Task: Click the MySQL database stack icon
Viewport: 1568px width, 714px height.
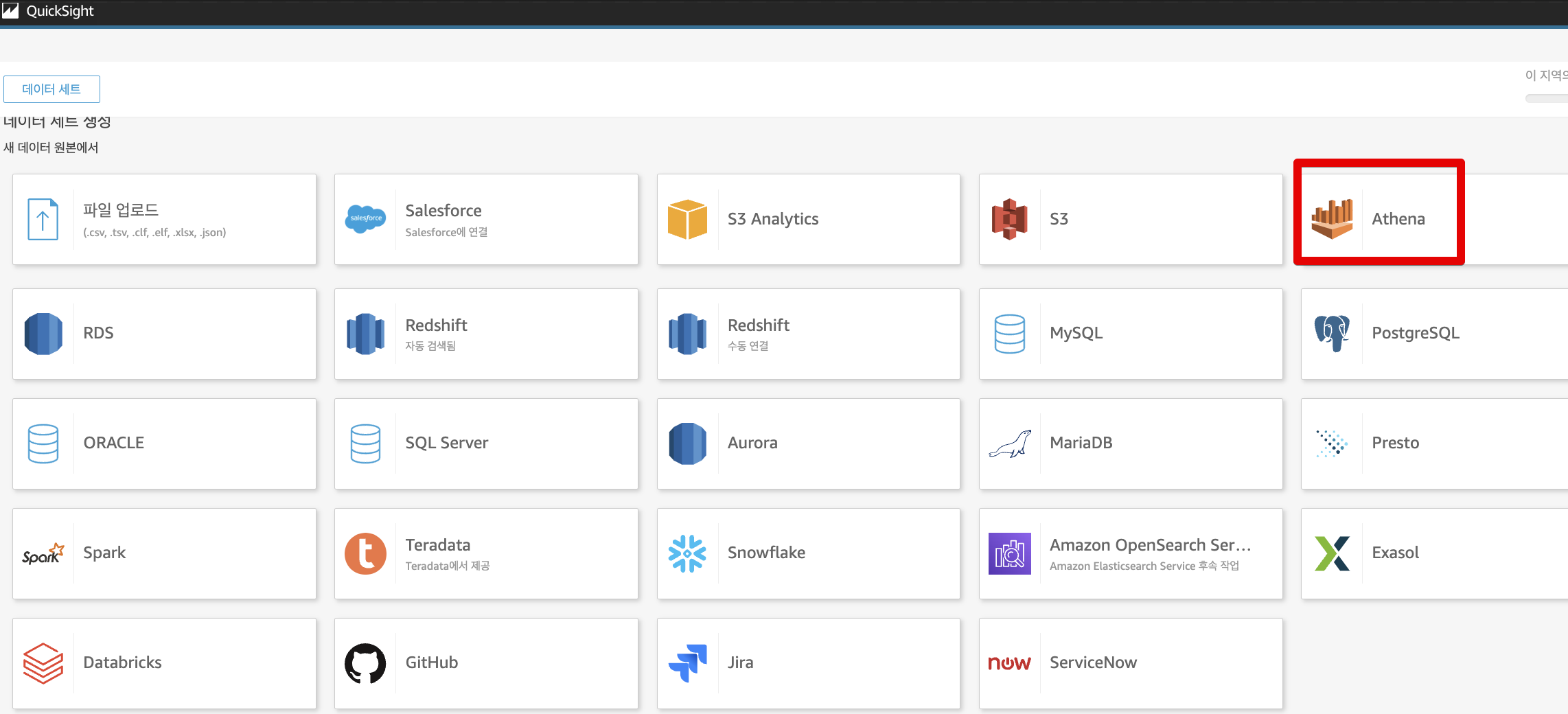Action: click(1009, 334)
